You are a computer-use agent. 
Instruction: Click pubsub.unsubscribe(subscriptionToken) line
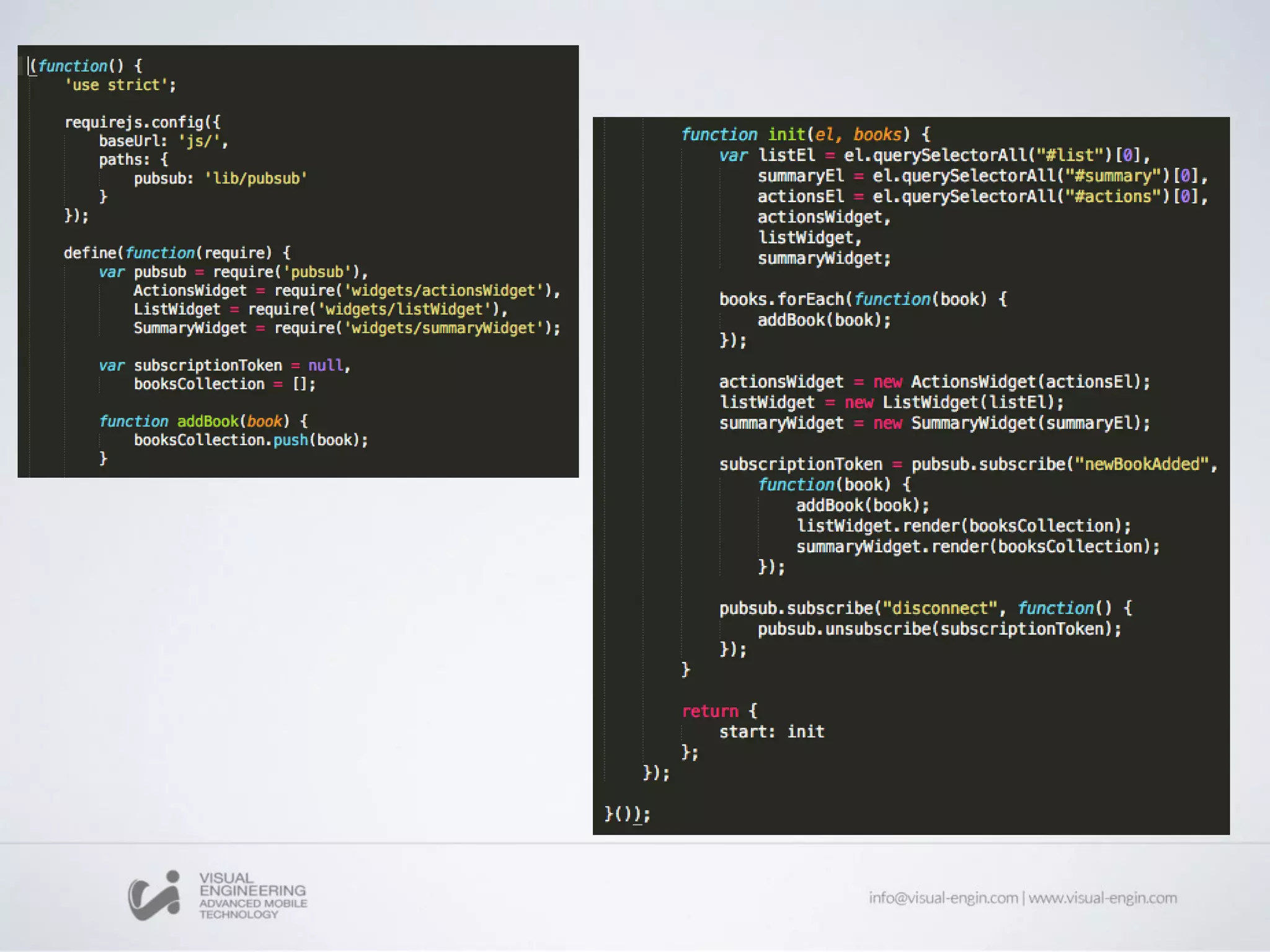tap(940, 628)
